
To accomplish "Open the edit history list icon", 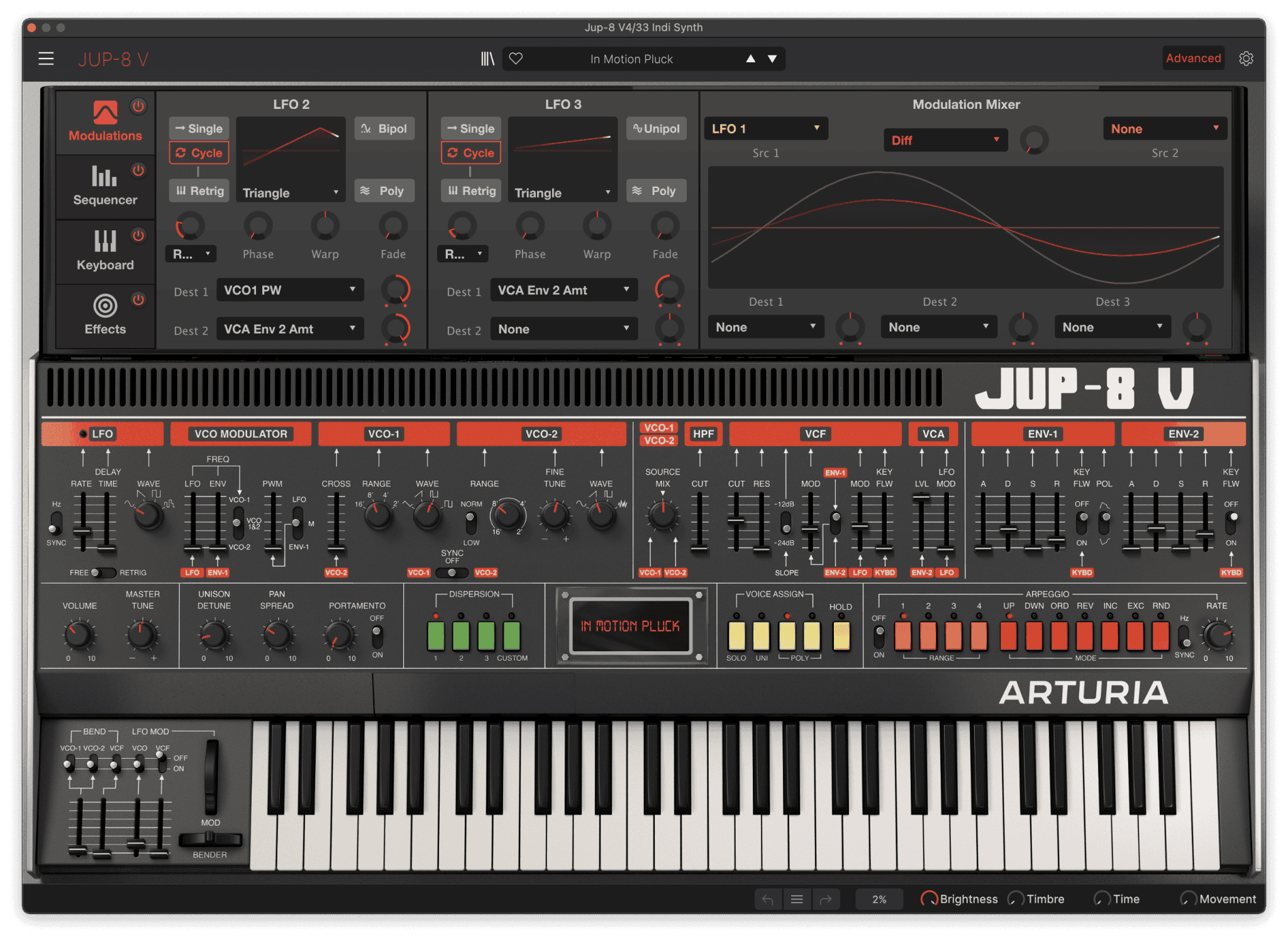I will [x=797, y=899].
